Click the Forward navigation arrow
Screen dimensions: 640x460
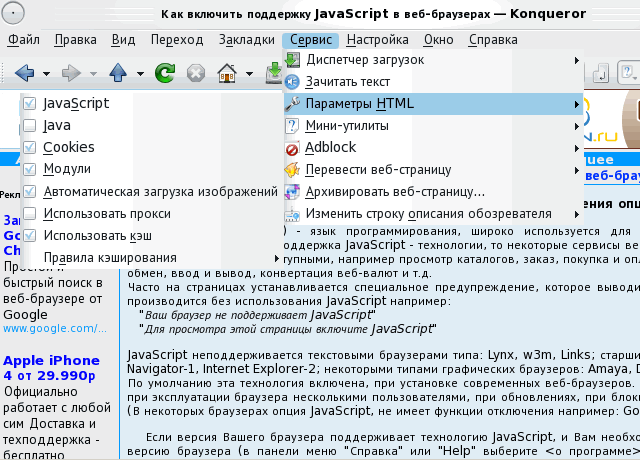click(x=71, y=73)
